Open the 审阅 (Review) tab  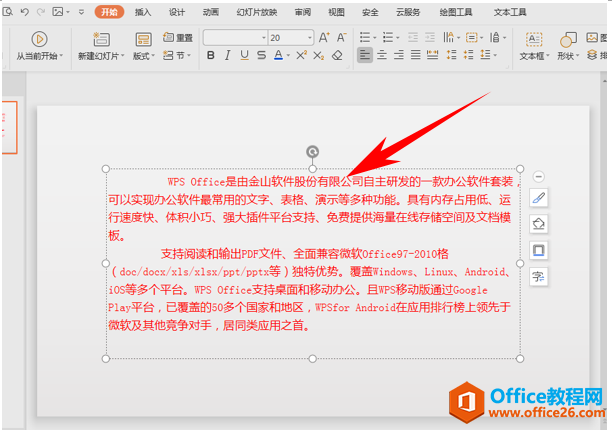tap(302, 12)
